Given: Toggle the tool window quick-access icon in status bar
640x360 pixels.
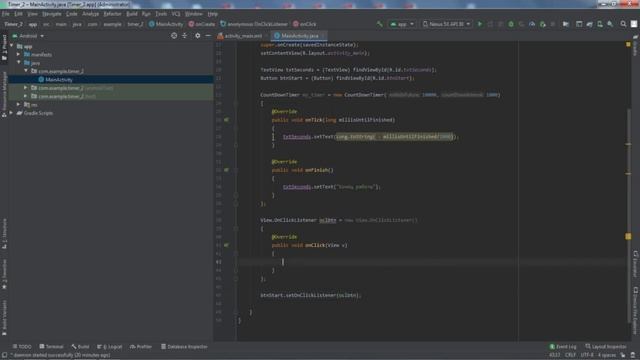Looking at the screenshot, I should point(4,355).
